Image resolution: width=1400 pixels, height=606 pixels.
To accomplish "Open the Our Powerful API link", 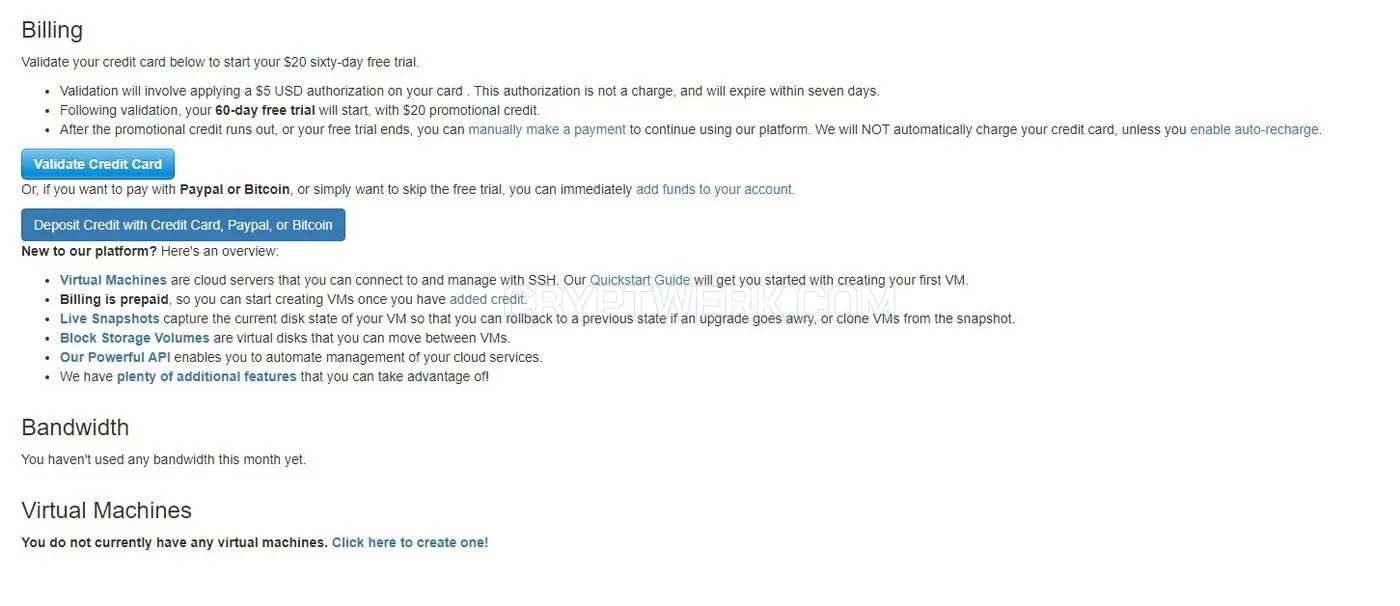I will [115, 357].
